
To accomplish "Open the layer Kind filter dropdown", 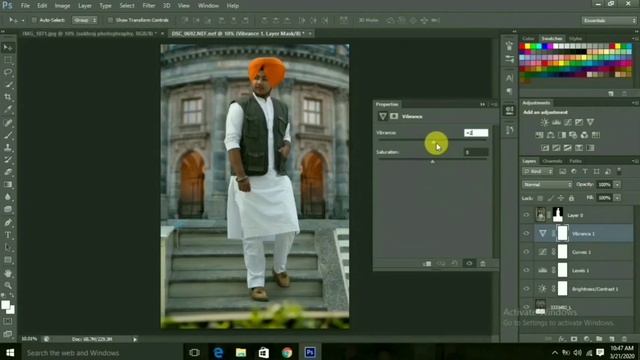I will point(538,171).
